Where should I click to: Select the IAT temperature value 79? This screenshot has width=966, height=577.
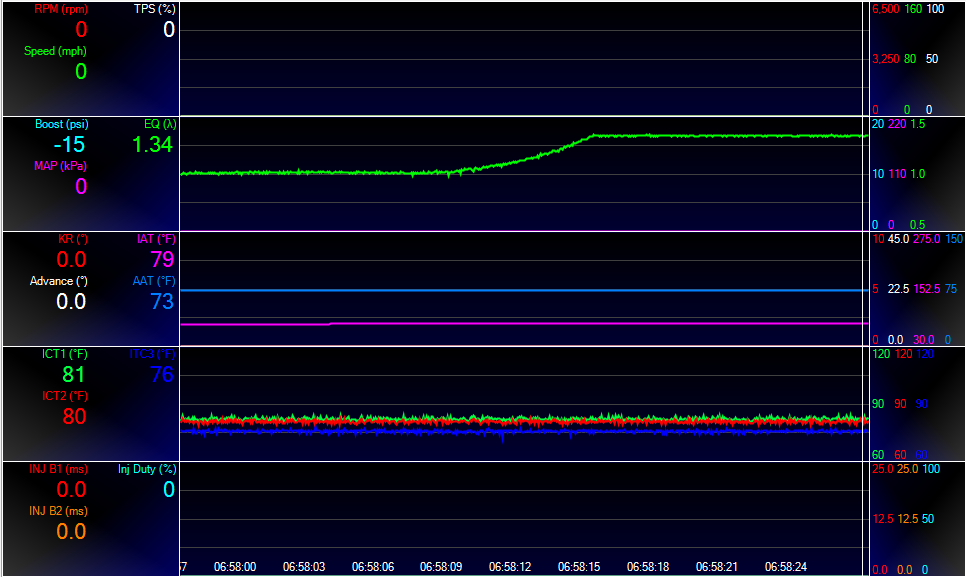(162, 260)
